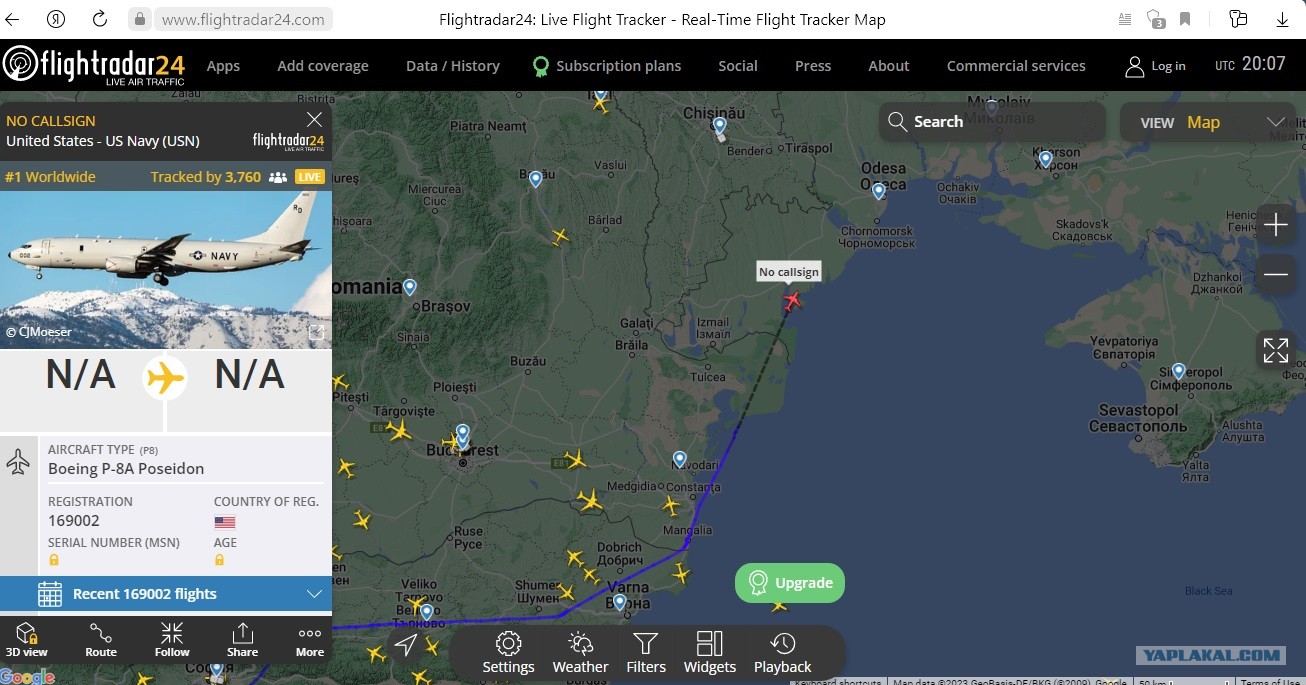Click the red tracked P-8A aircraft icon
The width and height of the screenshot is (1306, 685).
click(x=792, y=300)
